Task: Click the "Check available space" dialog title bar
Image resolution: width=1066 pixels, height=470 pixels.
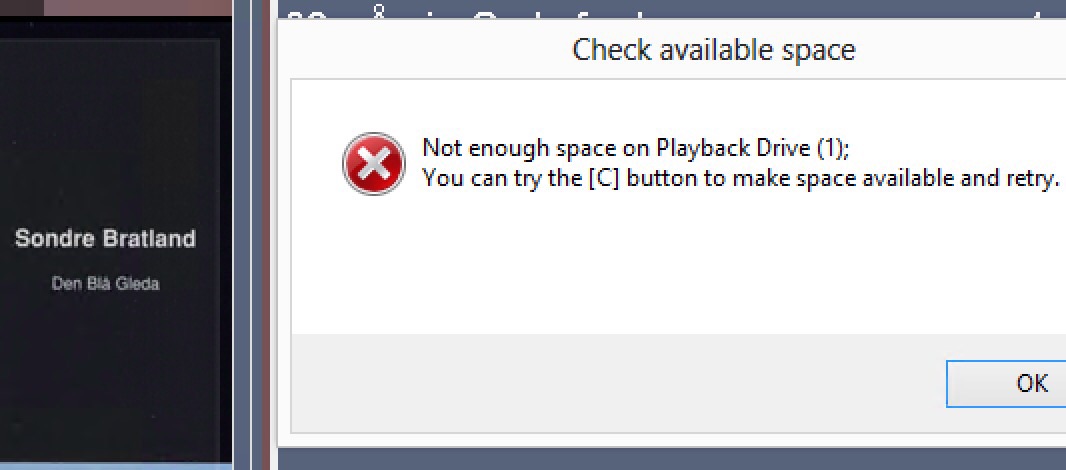Action: click(x=714, y=50)
